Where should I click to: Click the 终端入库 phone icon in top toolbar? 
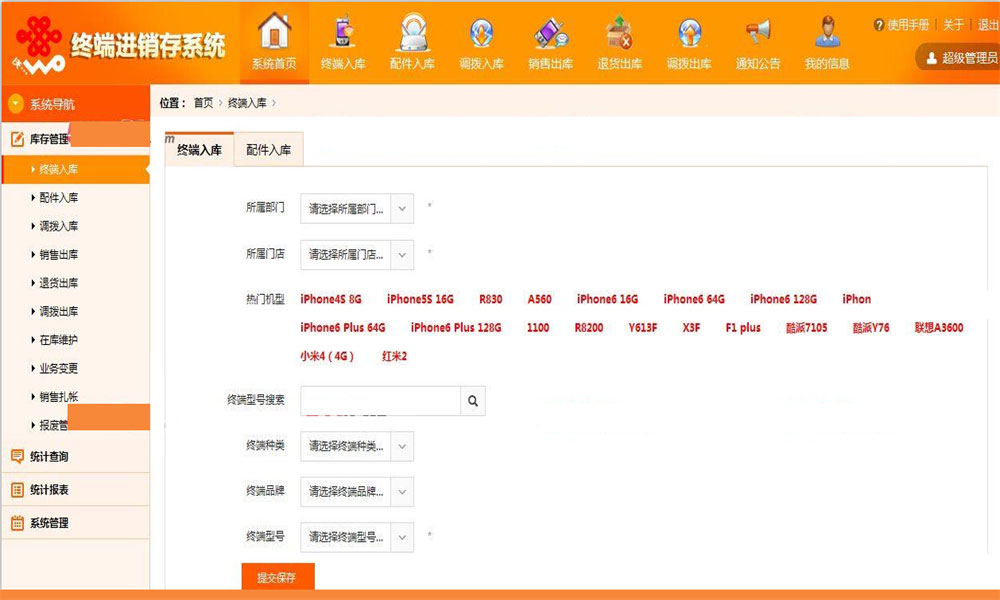pyautogui.click(x=343, y=34)
